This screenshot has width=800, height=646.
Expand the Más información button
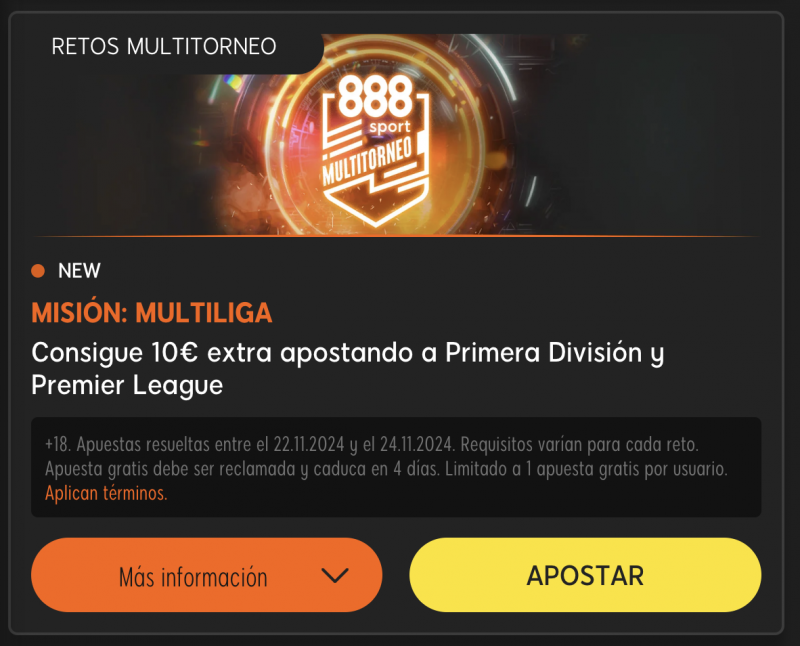207,575
